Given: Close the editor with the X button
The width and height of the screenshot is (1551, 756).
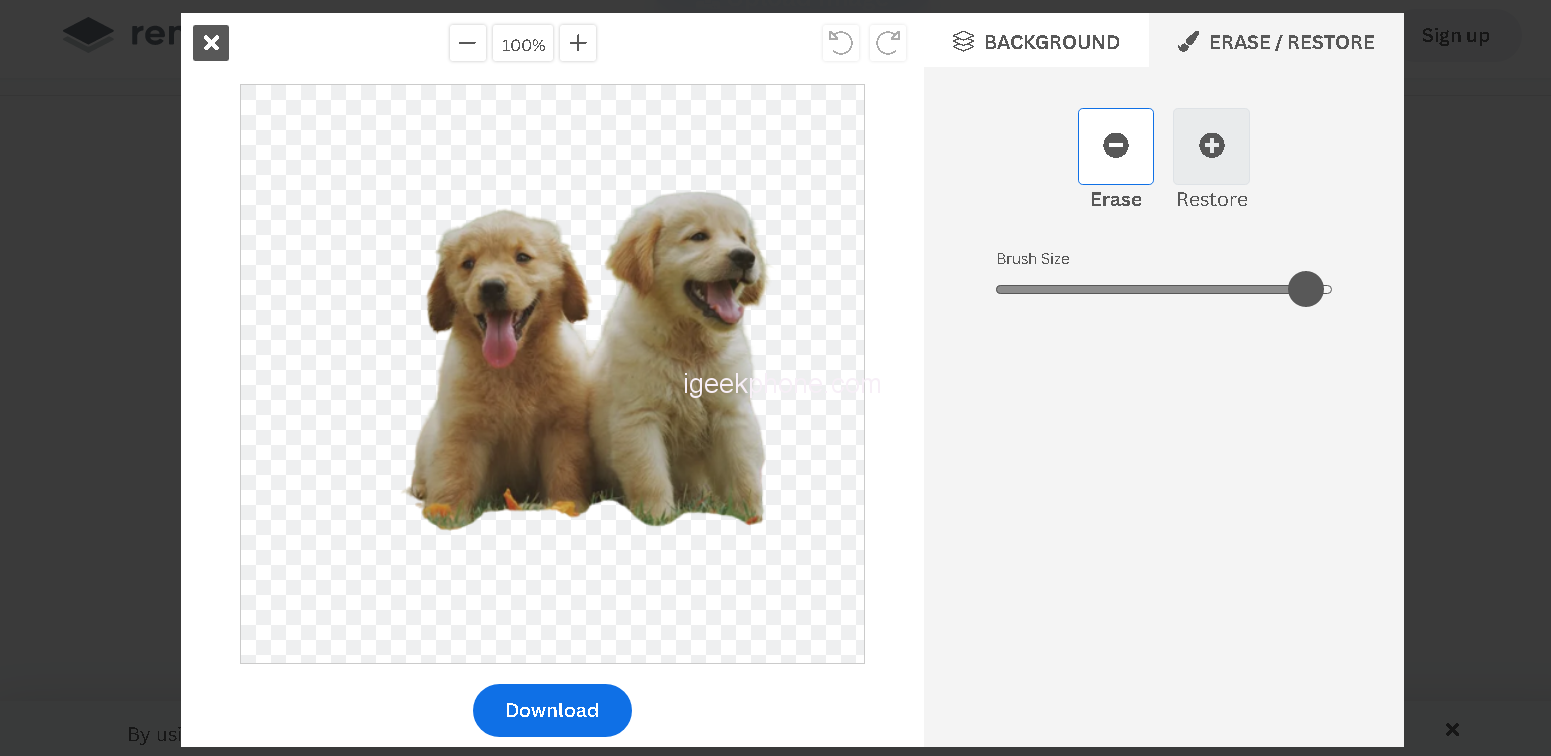Looking at the screenshot, I should pos(211,43).
